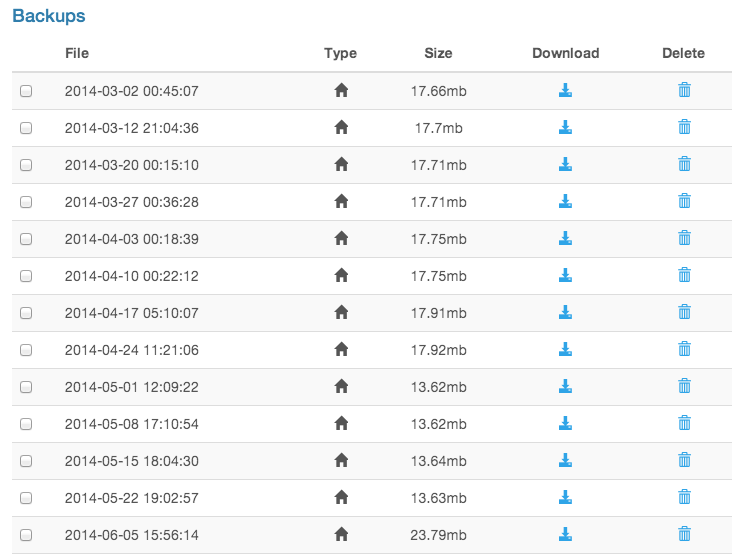Download the 17.91mb backup file
Viewport: 738px width, 556px height.
[x=565, y=312]
